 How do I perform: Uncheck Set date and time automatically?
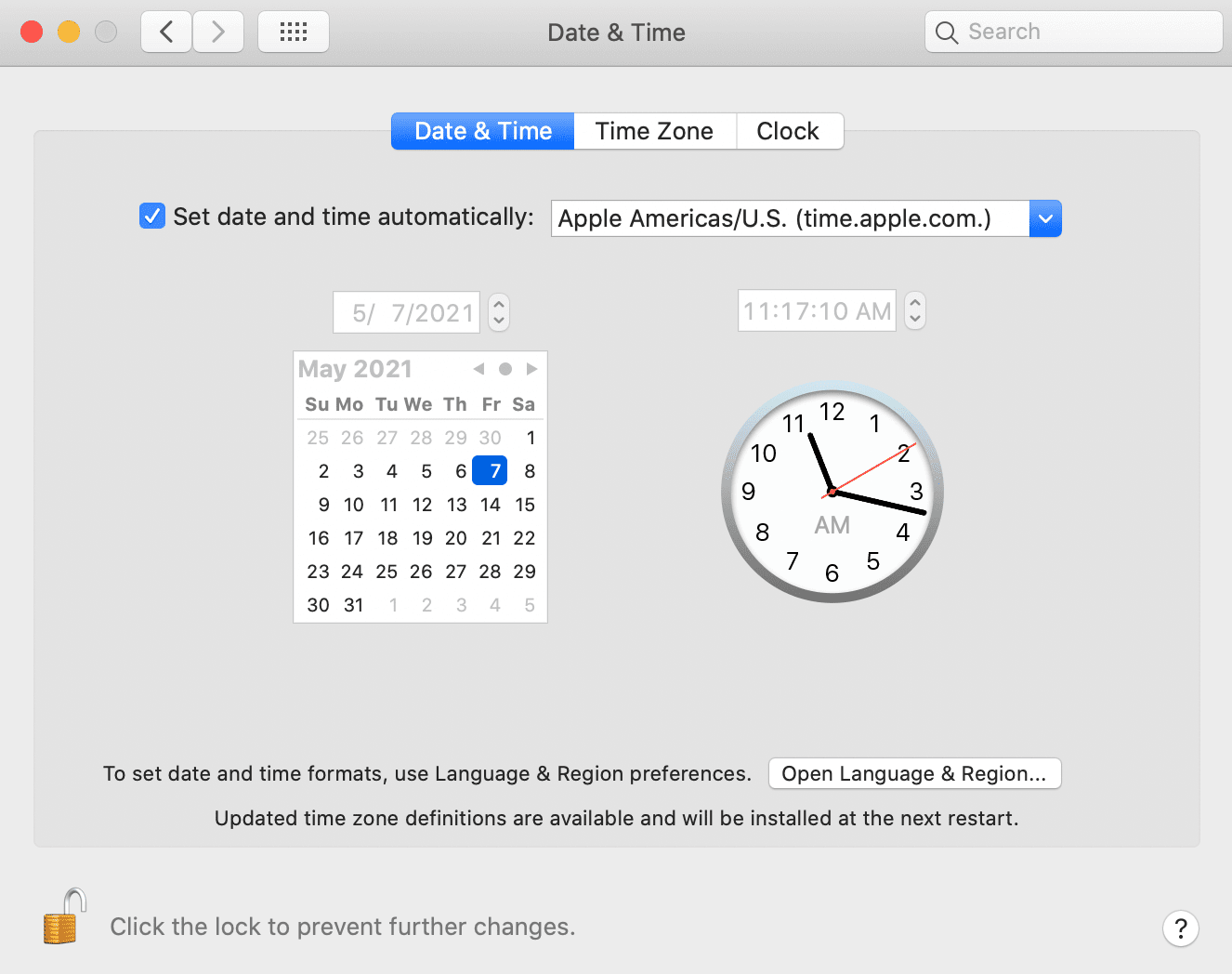tap(152, 217)
